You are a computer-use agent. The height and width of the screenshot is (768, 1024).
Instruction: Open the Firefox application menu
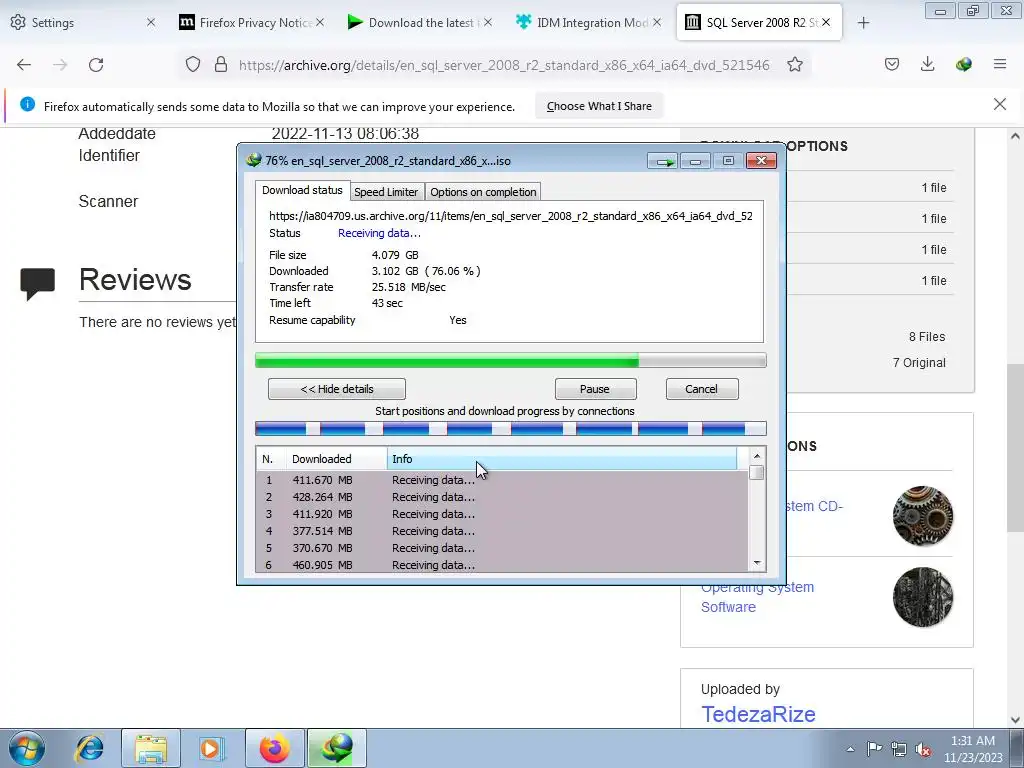1000,65
